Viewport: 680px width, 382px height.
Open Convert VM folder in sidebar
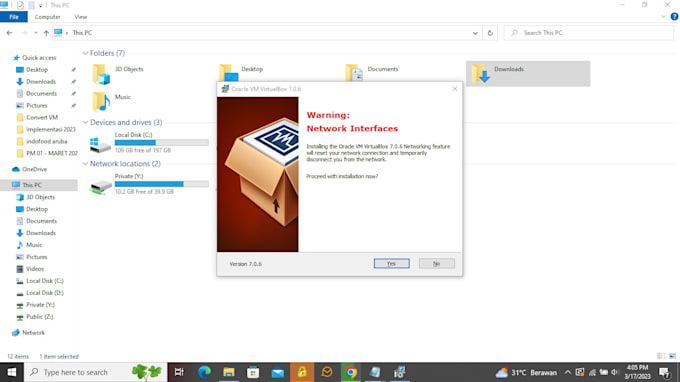pyautogui.click(x=42, y=118)
